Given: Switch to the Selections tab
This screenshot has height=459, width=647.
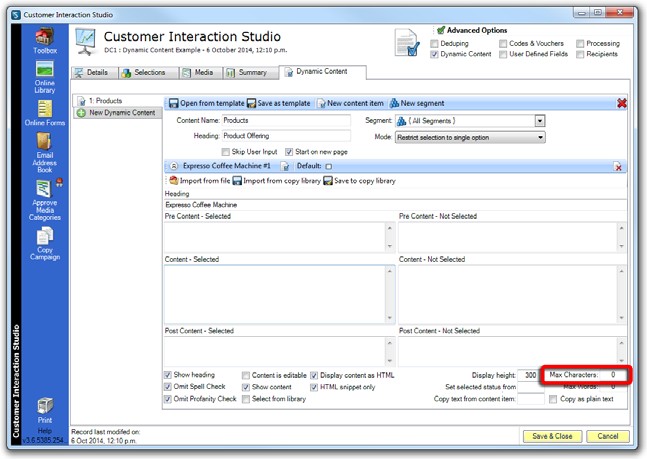Looking at the screenshot, I should tap(149, 73).
